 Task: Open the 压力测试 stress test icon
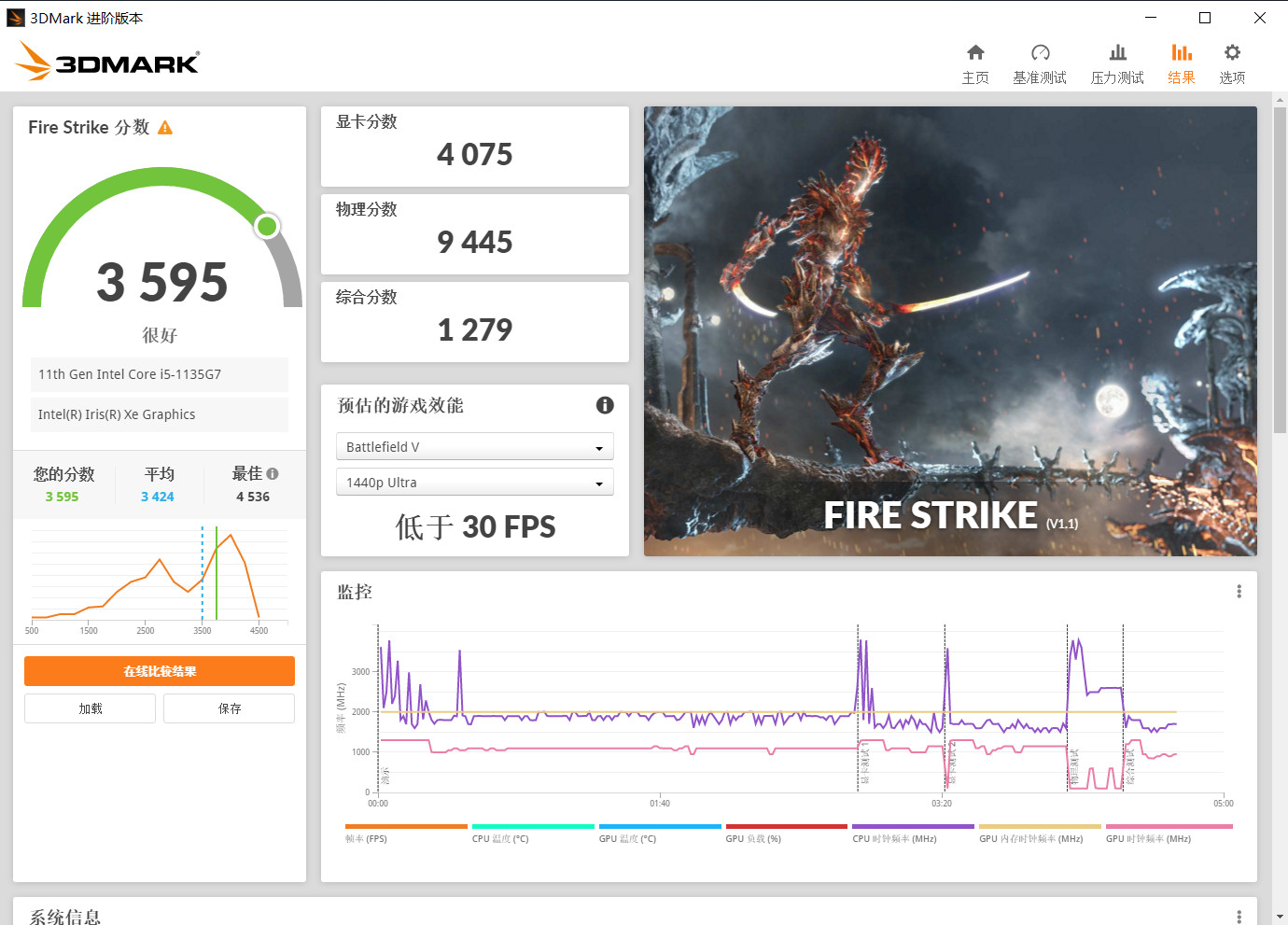click(x=1117, y=52)
